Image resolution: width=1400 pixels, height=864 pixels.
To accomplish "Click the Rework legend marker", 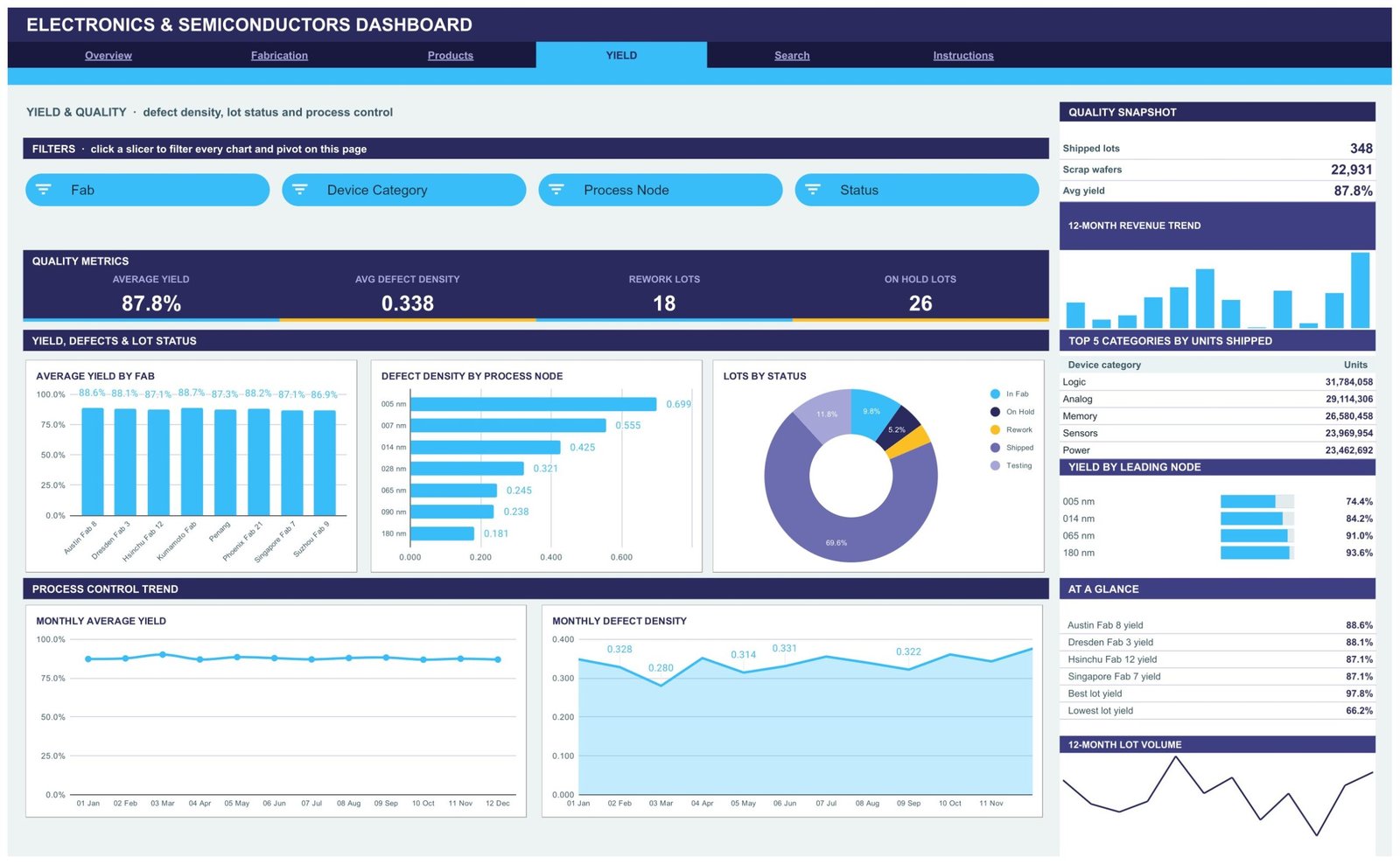I will pyautogui.click(x=995, y=430).
